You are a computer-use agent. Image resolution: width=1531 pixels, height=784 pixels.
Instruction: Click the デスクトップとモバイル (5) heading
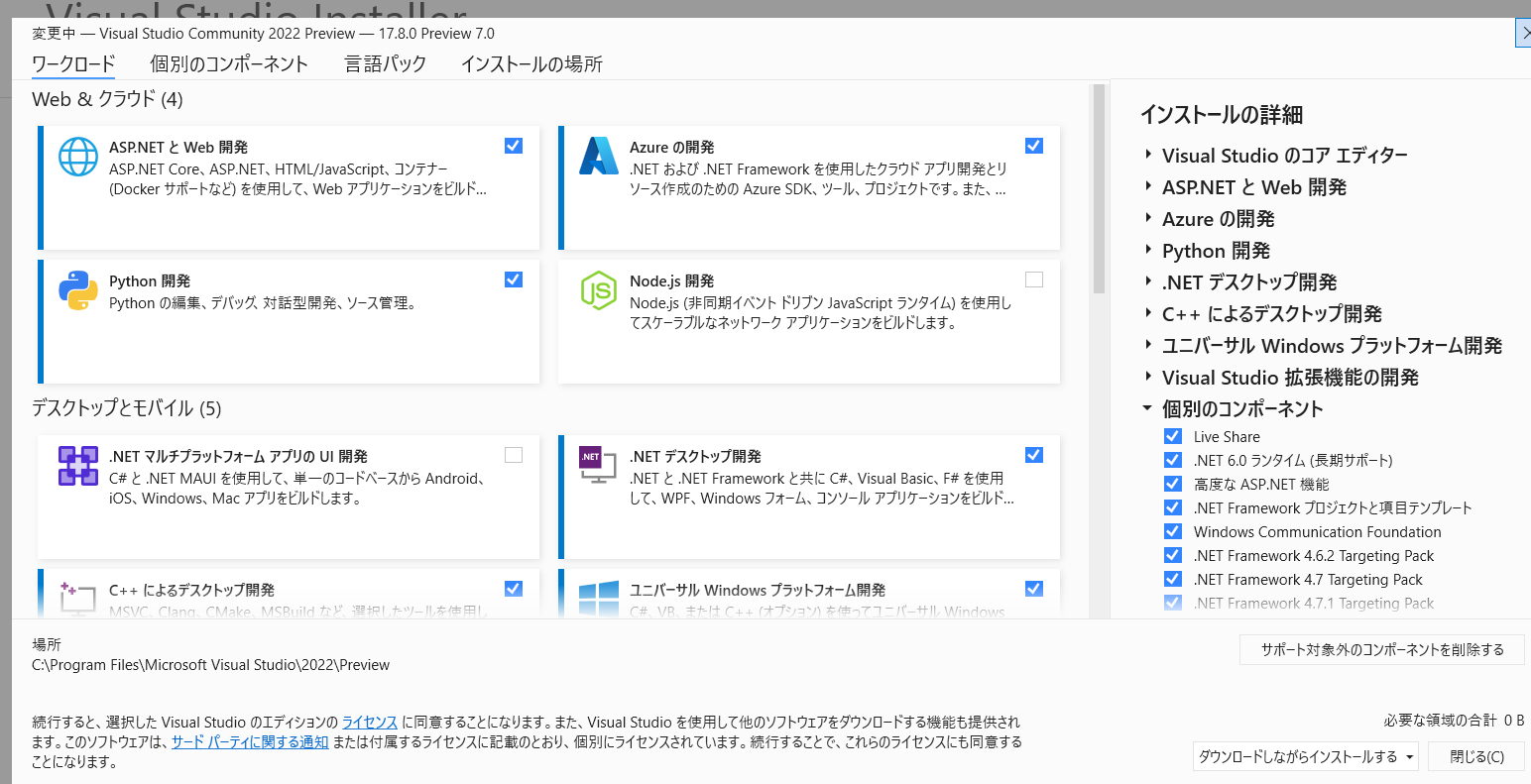coord(126,408)
